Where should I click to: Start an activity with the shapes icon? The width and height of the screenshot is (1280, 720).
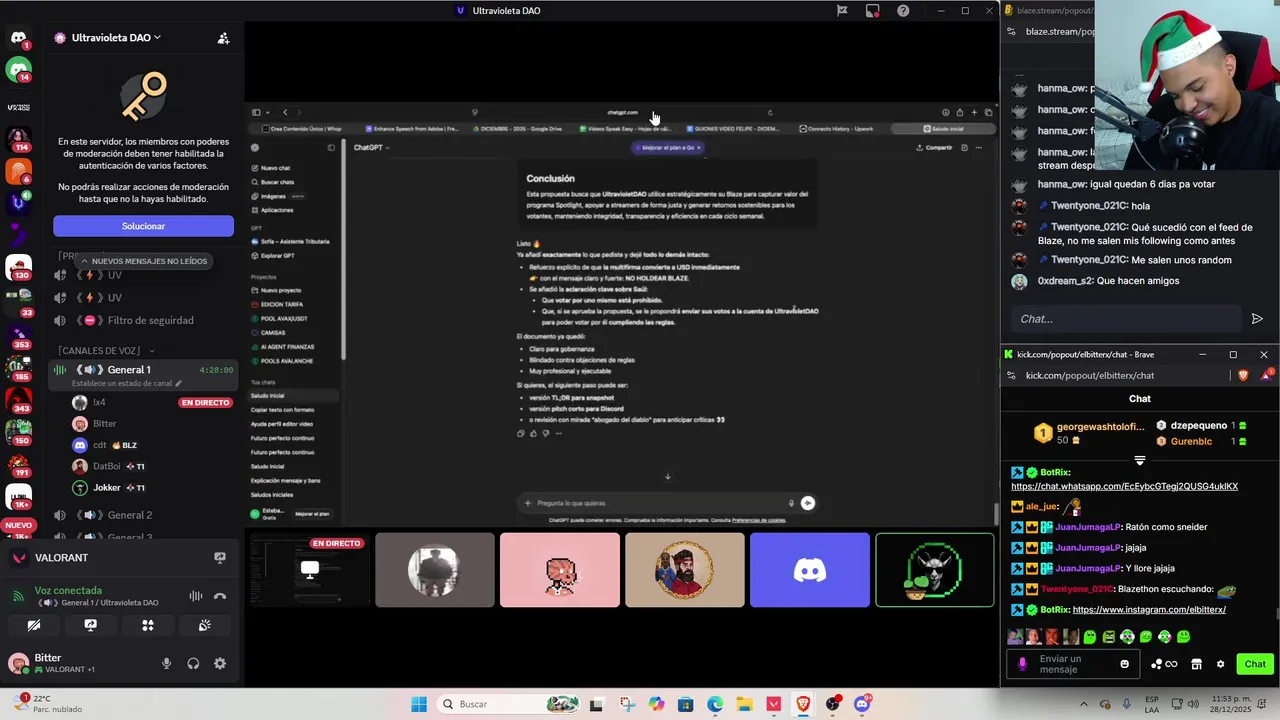point(147,625)
